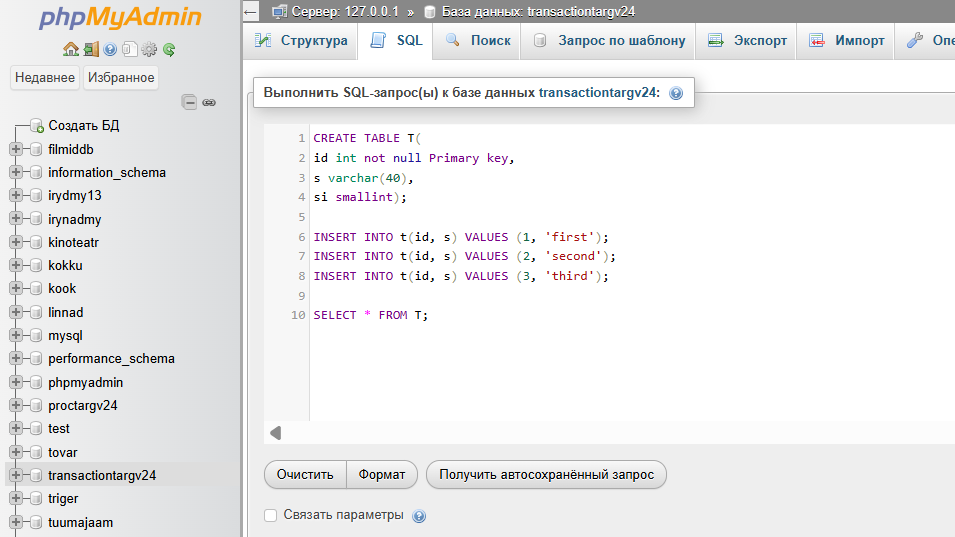Expand the performance_schema node
The width and height of the screenshot is (955, 537).
(16, 359)
